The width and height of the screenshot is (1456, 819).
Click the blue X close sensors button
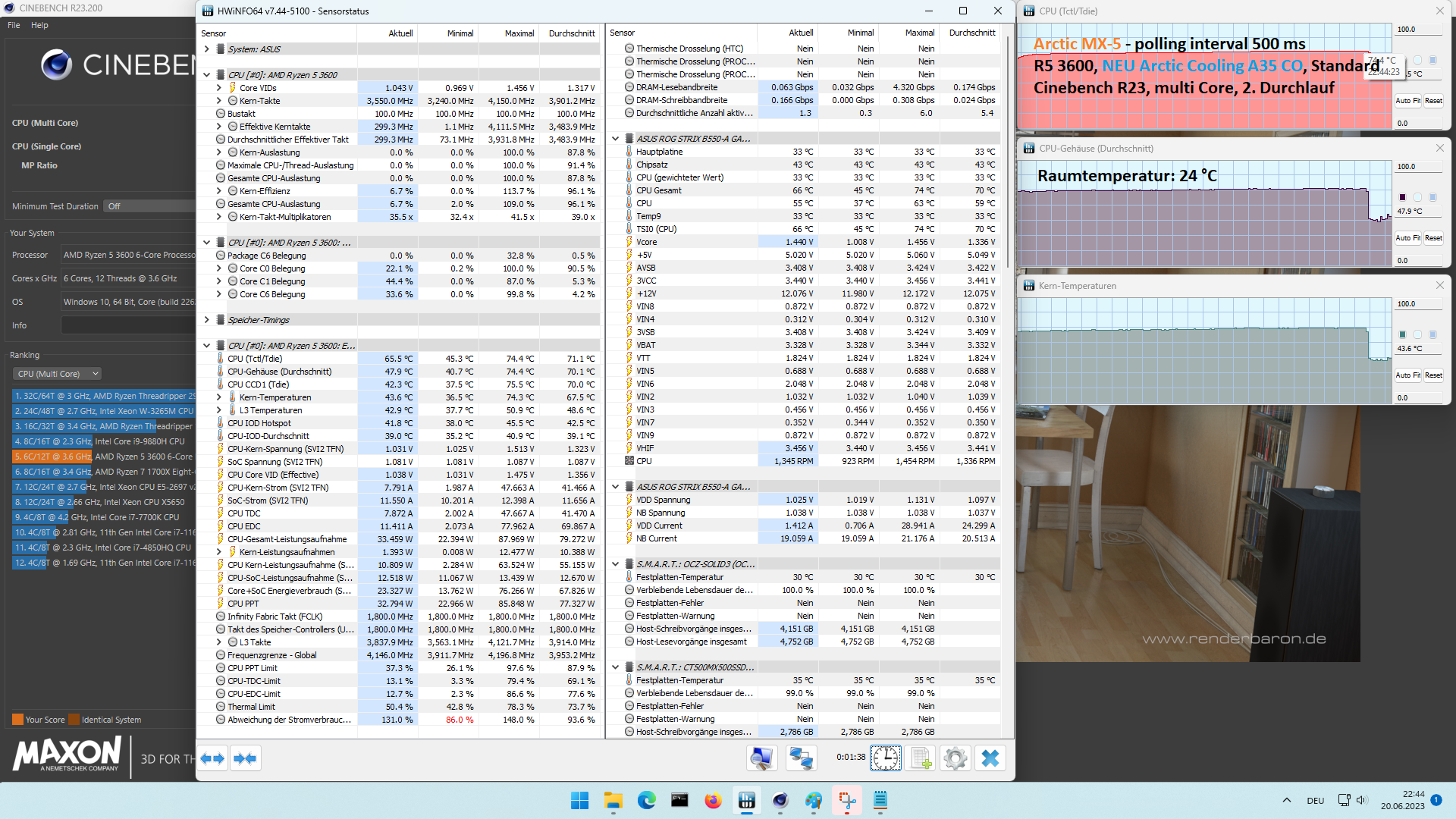(x=990, y=758)
